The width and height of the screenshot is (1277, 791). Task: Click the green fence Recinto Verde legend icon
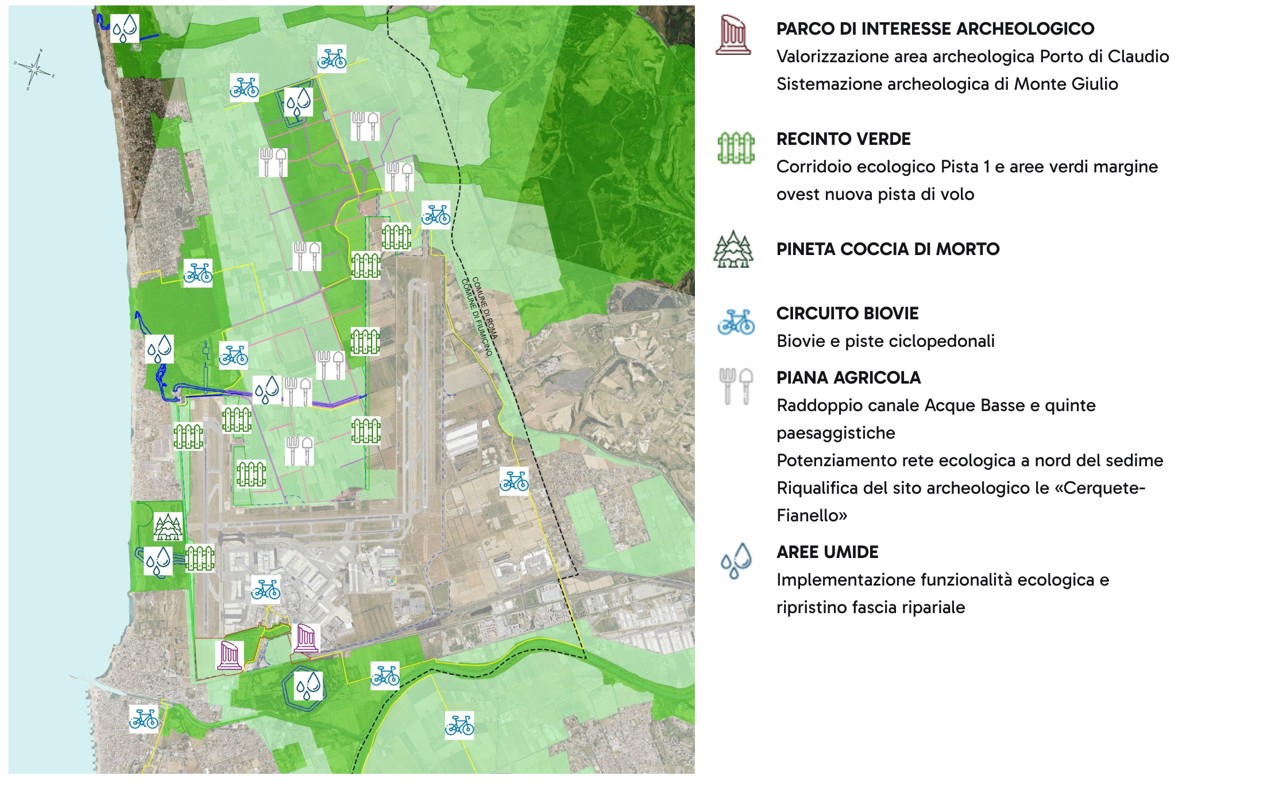(736, 148)
